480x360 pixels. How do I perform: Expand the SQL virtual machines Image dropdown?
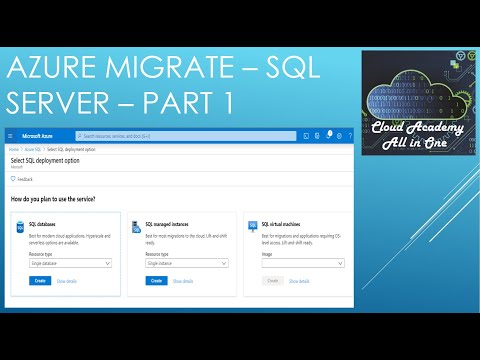click(303, 263)
